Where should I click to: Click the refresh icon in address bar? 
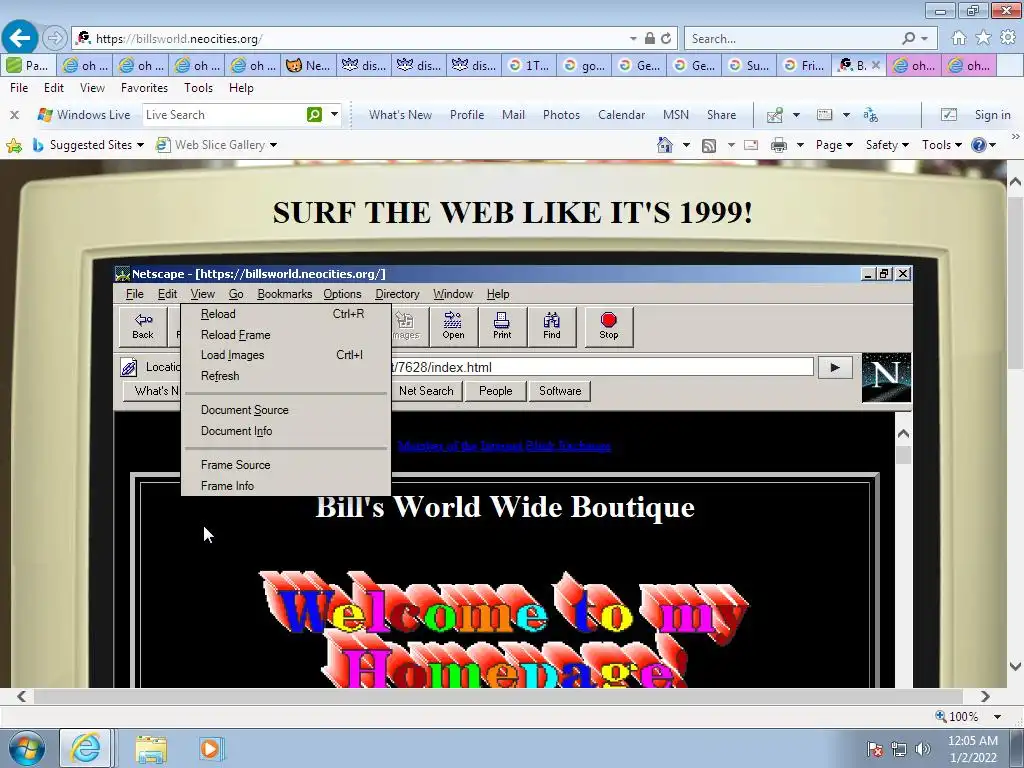click(x=665, y=39)
